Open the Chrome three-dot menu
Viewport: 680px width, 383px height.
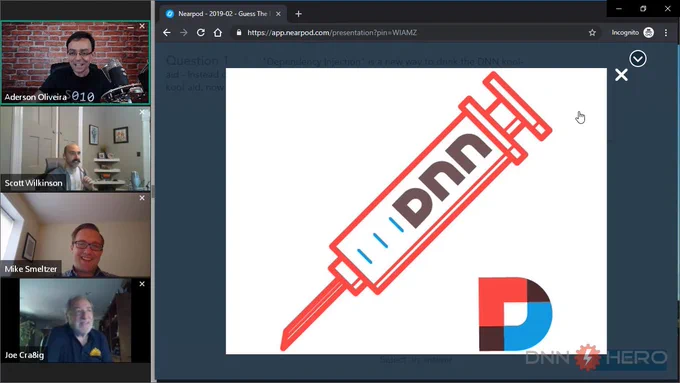click(x=666, y=33)
